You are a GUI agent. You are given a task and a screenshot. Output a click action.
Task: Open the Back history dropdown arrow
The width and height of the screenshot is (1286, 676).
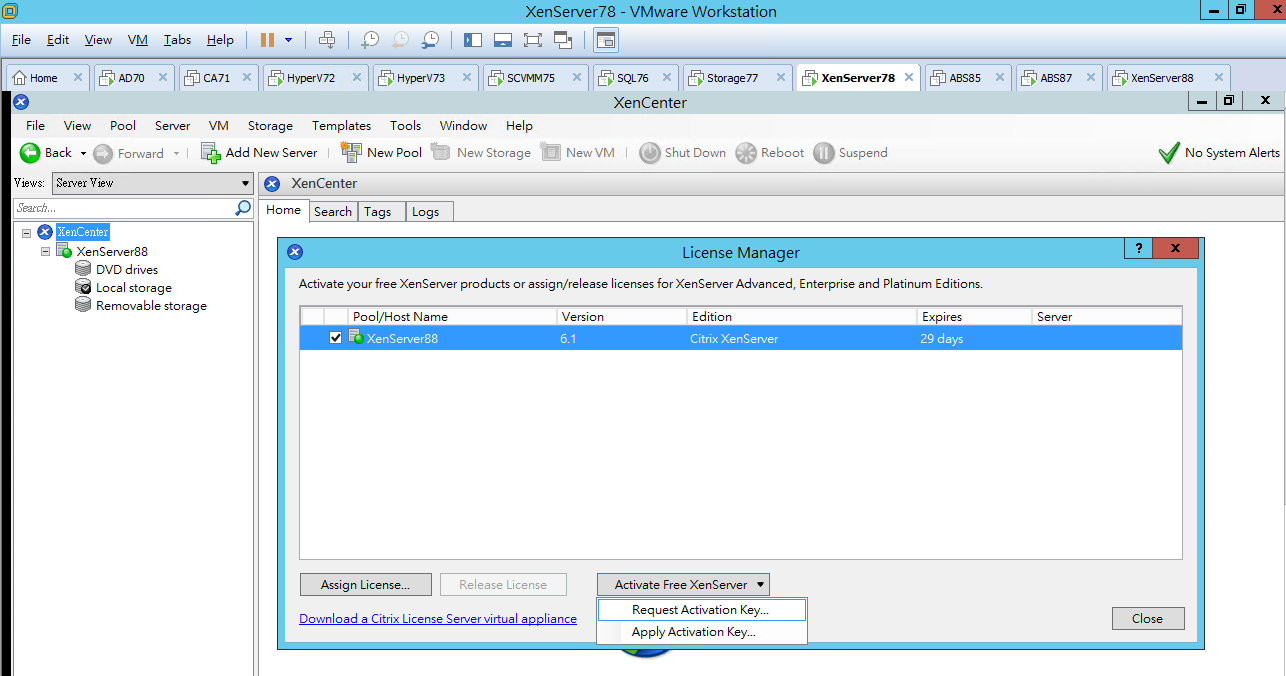click(83, 153)
